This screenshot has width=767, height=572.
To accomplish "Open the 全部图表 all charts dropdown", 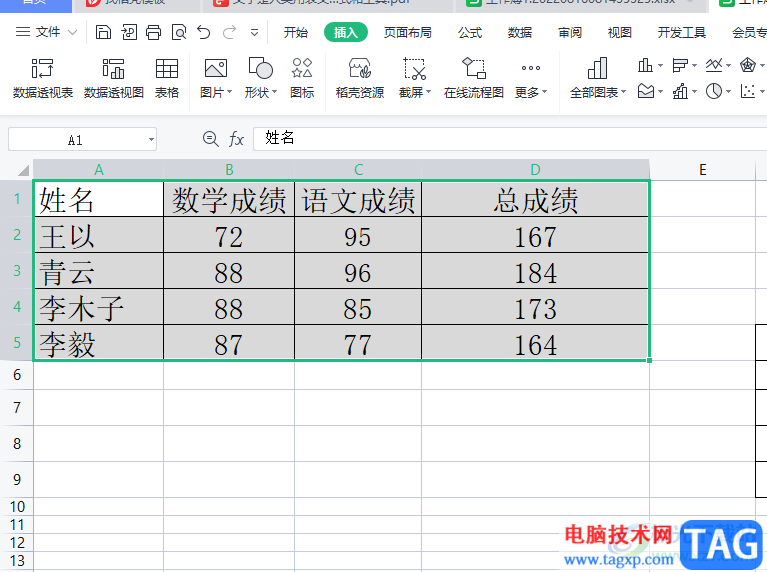I will (598, 78).
